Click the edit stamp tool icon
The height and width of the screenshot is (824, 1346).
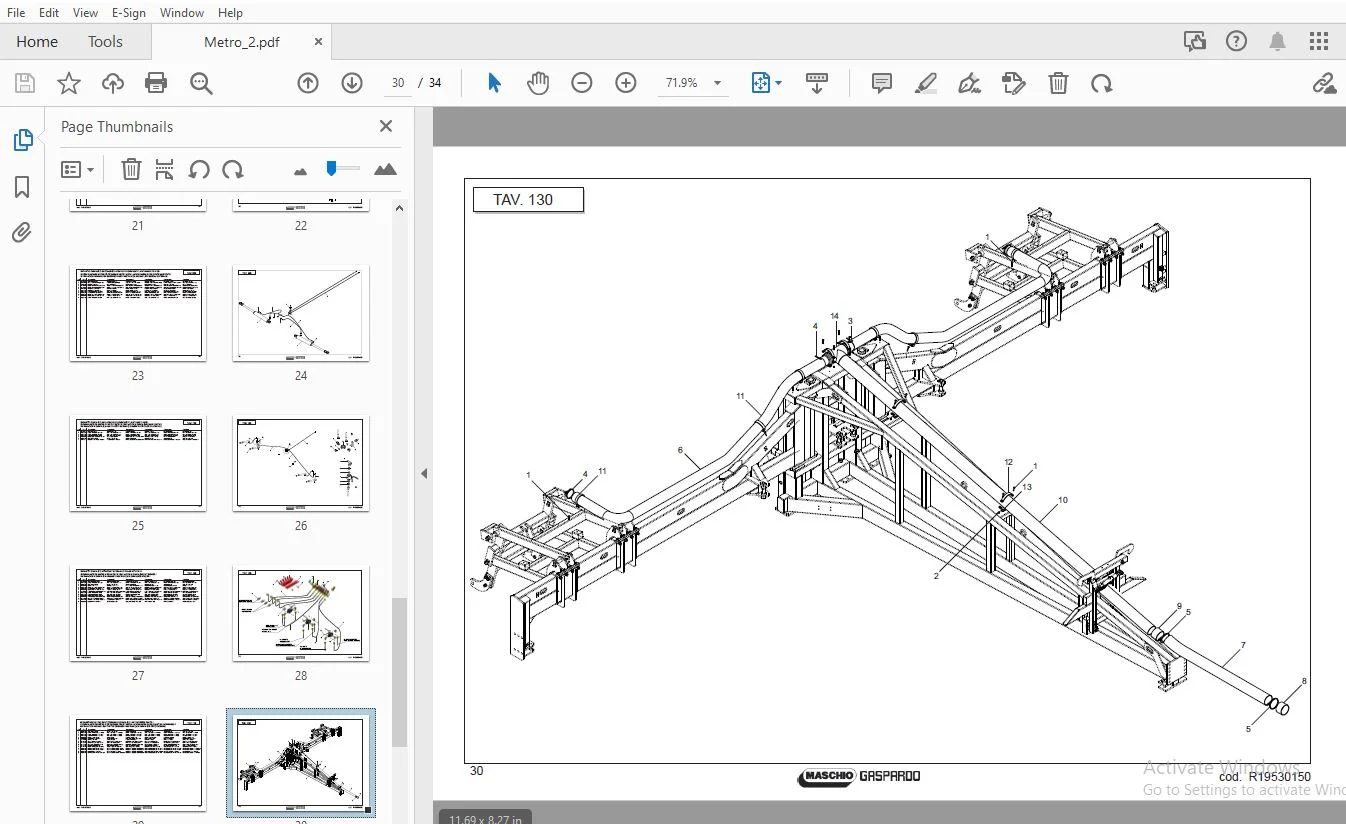[1014, 83]
